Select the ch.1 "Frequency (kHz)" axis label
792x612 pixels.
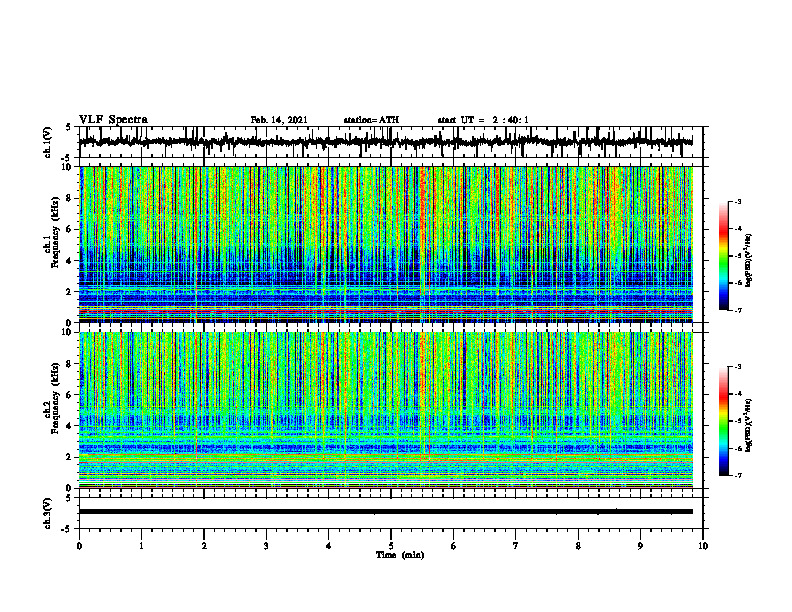coord(57,232)
